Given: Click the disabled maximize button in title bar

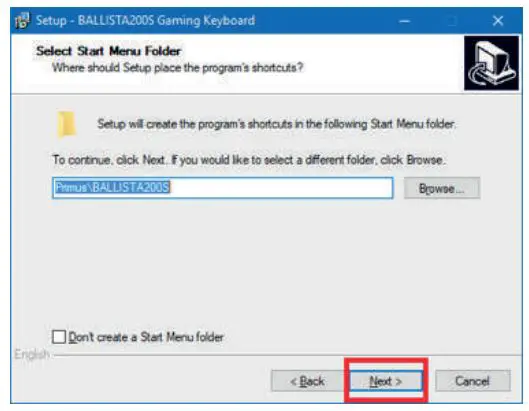Looking at the screenshot, I should [452, 21].
